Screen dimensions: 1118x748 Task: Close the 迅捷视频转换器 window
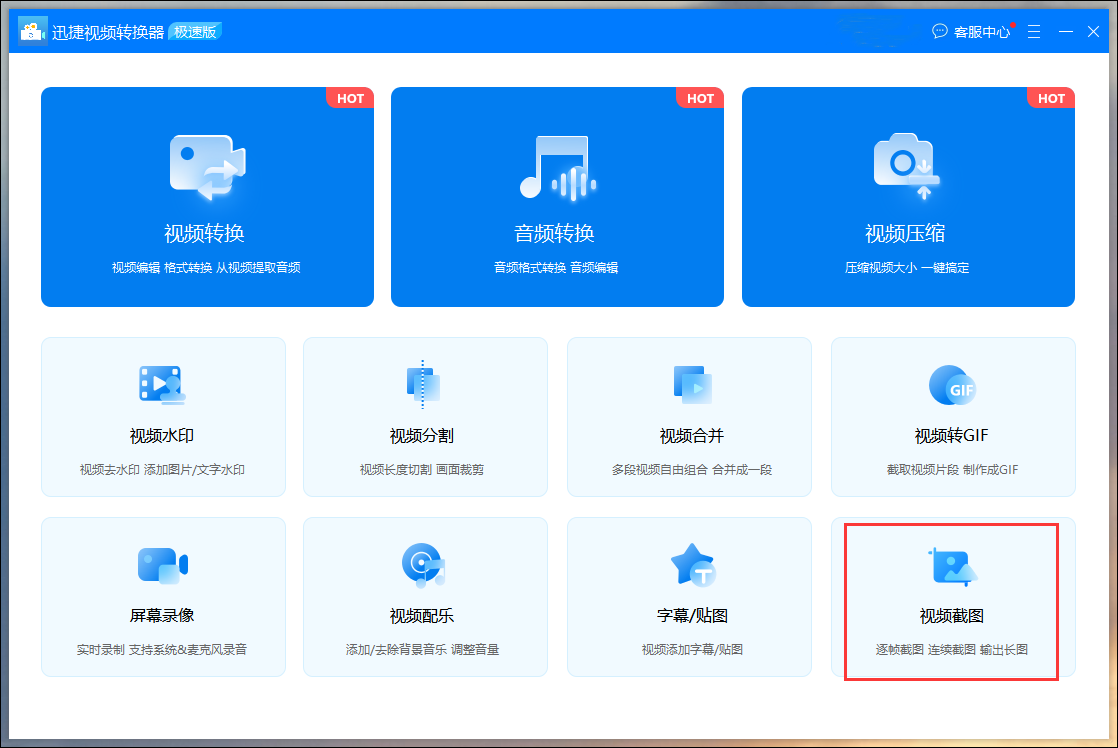(1093, 31)
